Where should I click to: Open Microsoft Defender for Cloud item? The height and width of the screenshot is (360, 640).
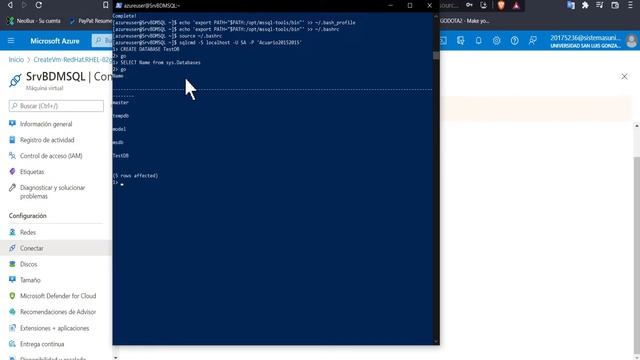(58, 296)
